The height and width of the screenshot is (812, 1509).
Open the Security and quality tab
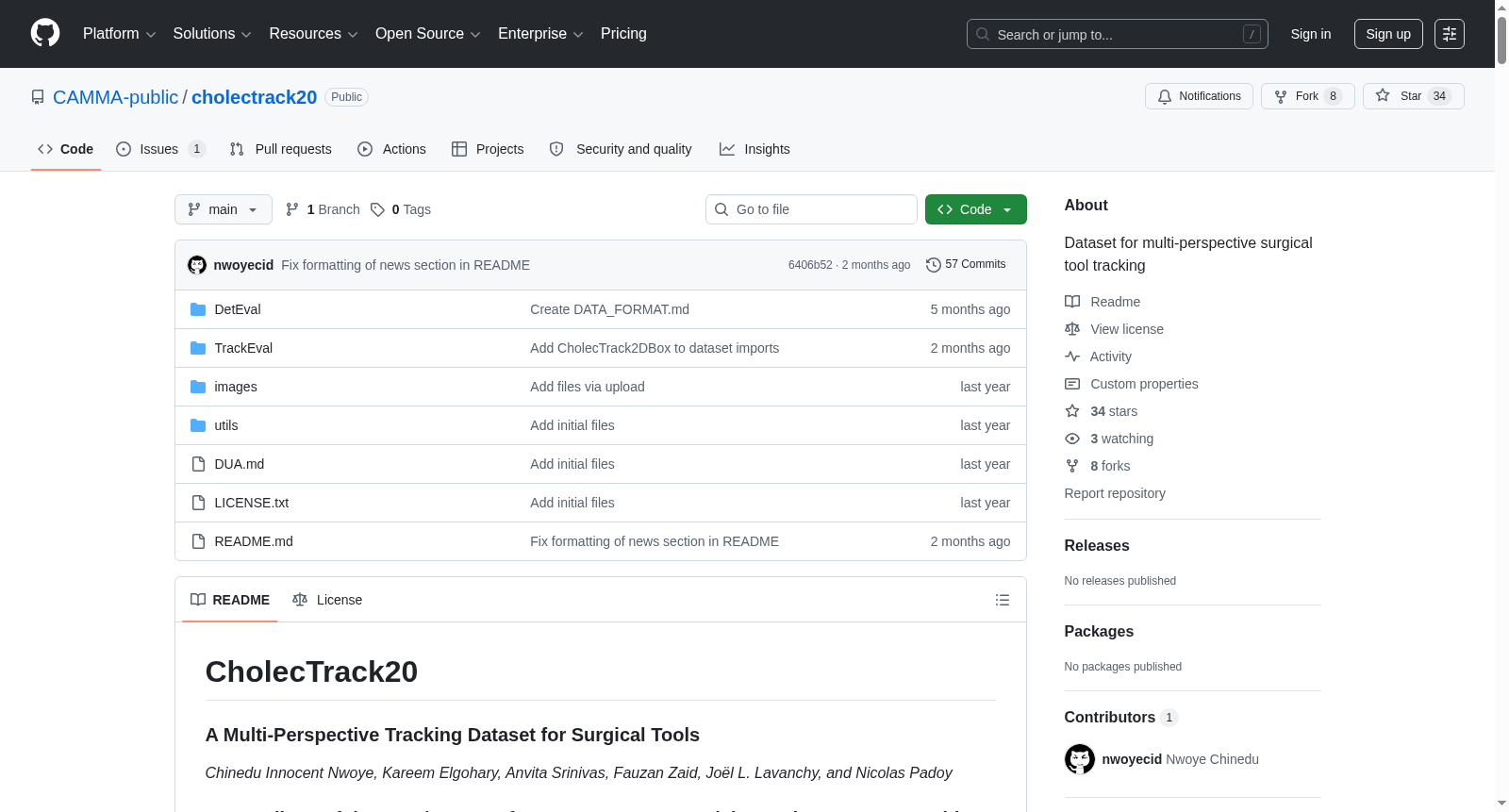(x=621, y=149)
